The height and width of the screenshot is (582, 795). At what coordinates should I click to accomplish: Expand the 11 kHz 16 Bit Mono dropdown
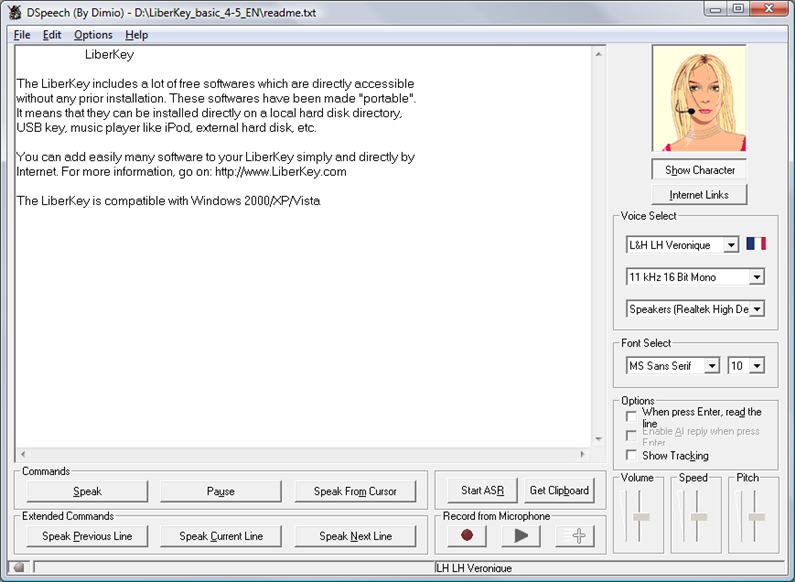pyautogui.click(x=757, y=277)
